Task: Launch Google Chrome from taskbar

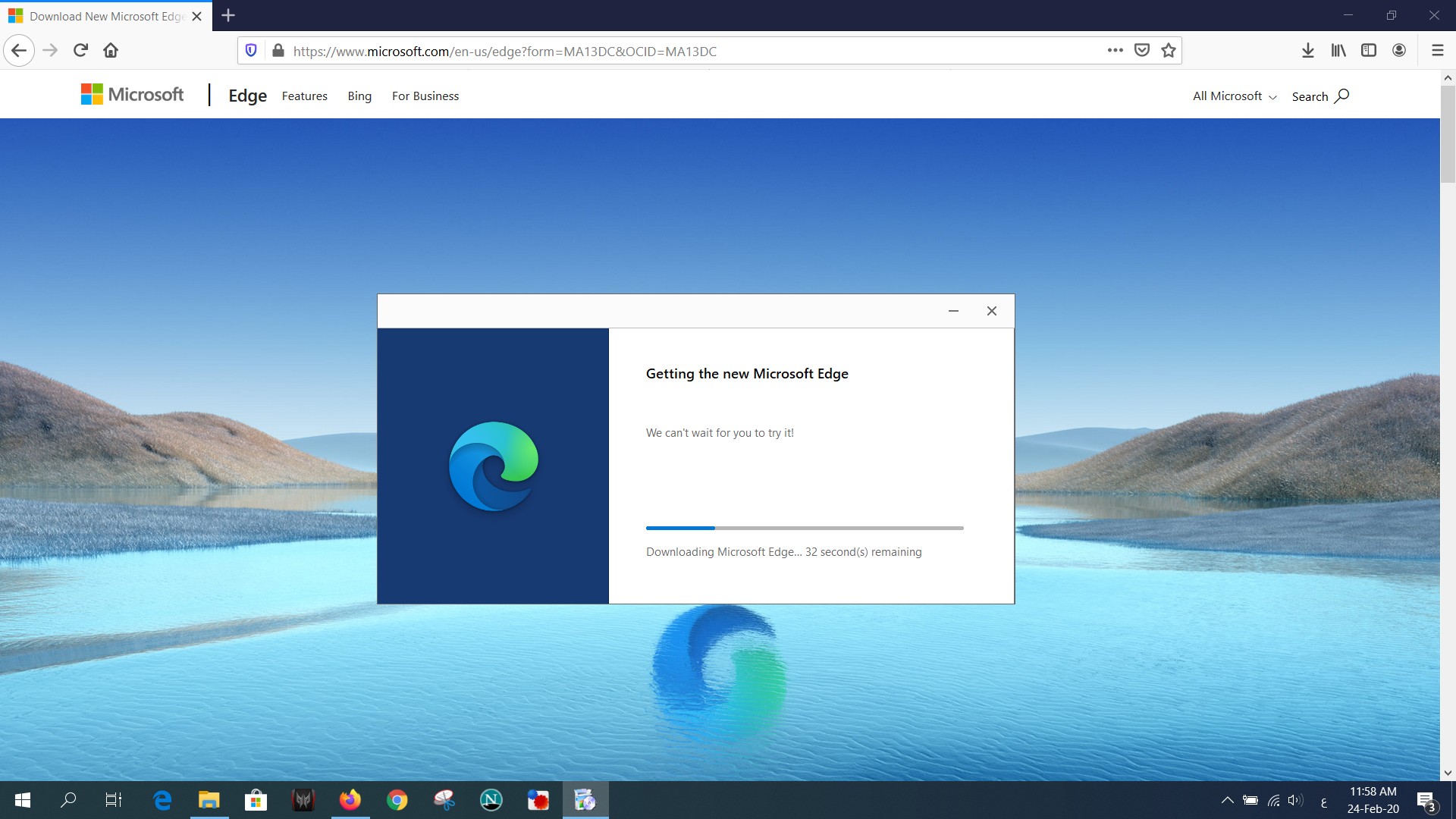Action: pyautogui.click(x=397, y=800)
